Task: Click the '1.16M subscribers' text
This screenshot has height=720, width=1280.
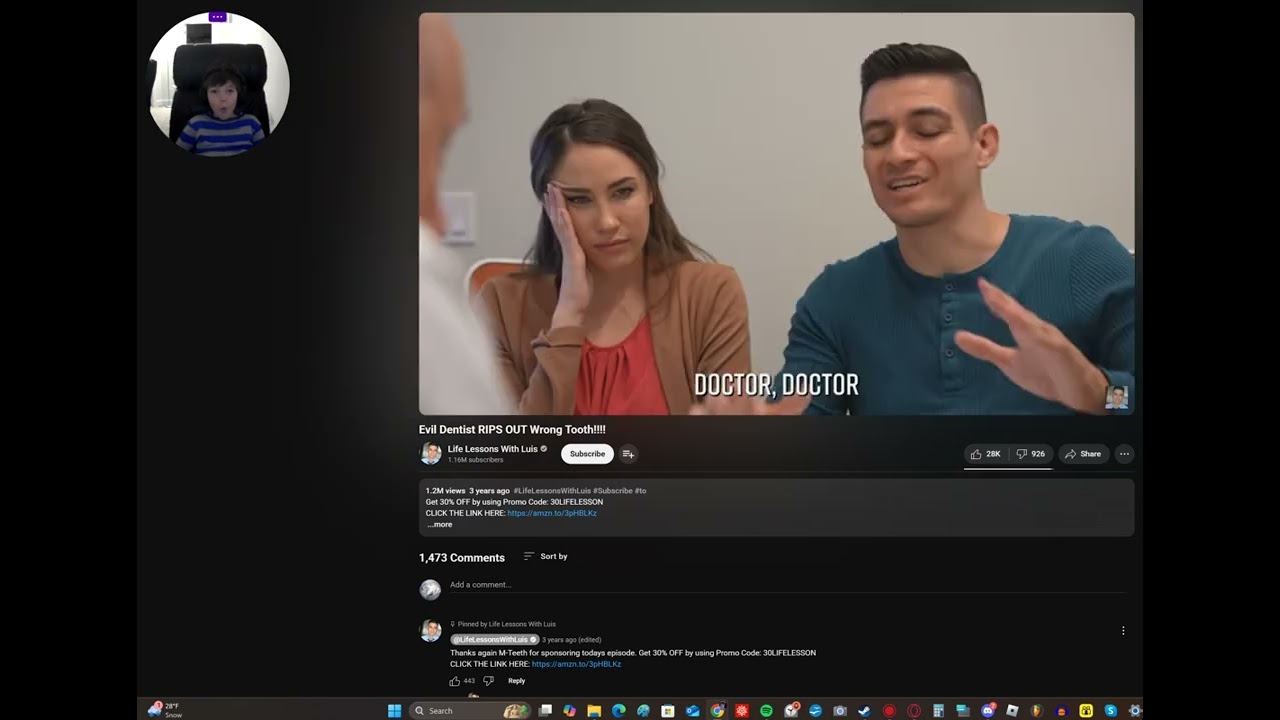Action: (x=475, y=460)
